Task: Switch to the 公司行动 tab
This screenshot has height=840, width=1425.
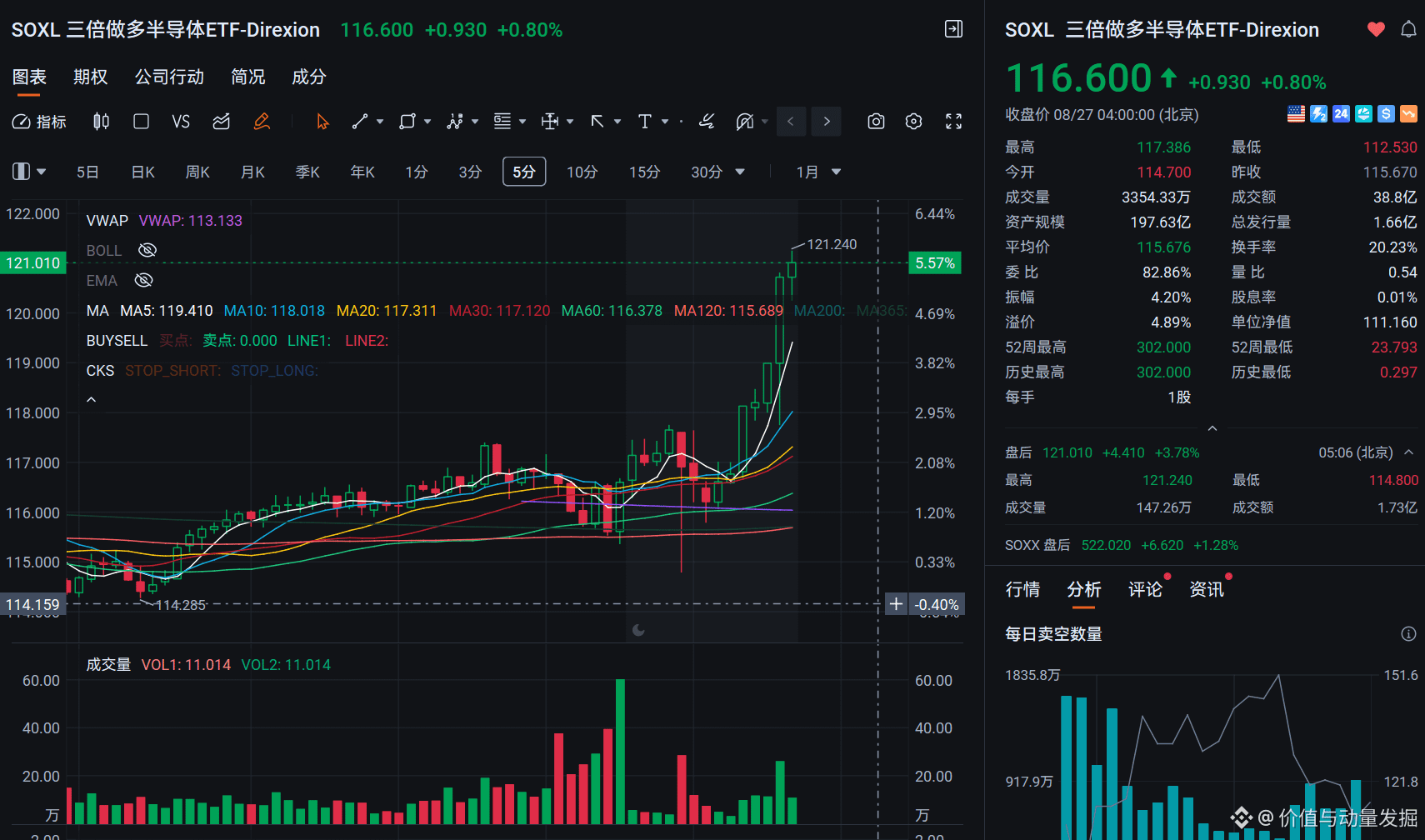Action: (x=169, y=77)
